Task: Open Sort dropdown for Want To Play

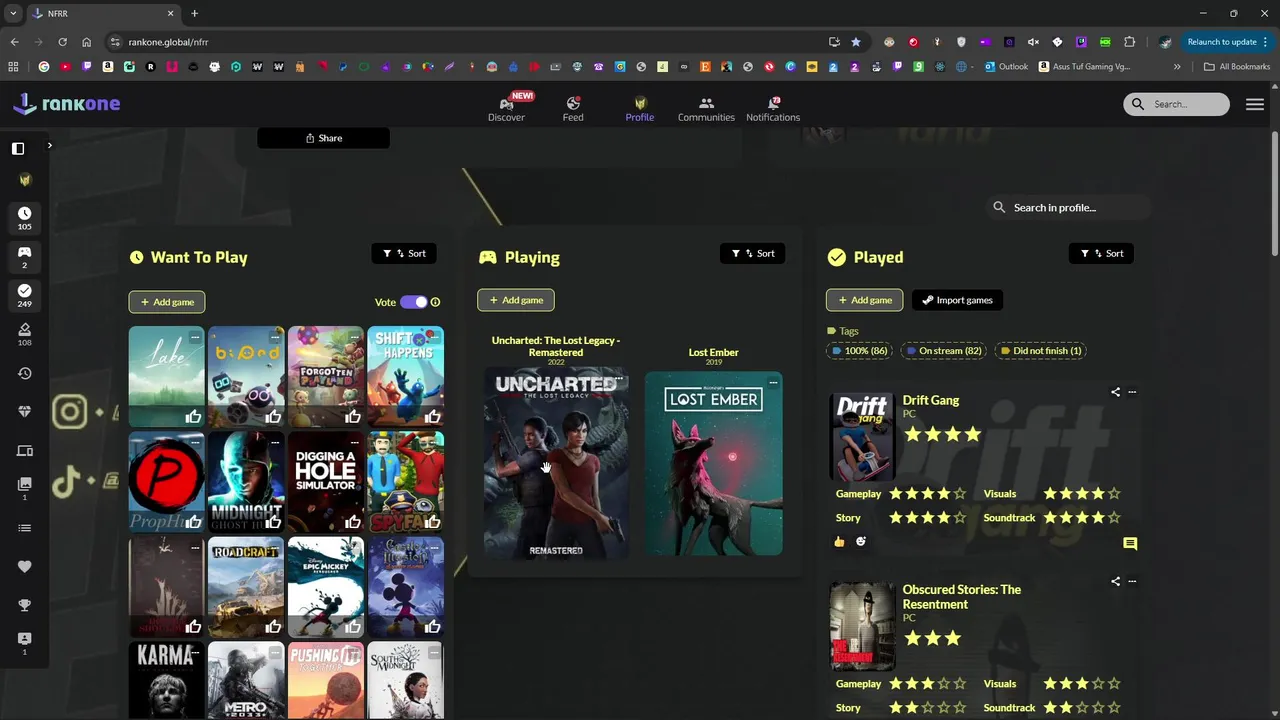Action: (404, 253)
